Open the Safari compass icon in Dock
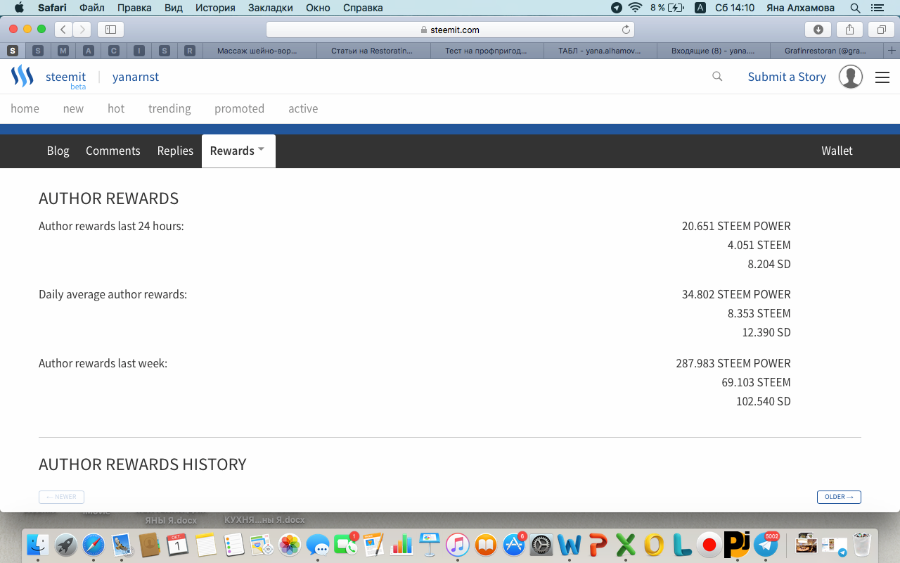Viewport: 900px width, 563px height. click(x=93, y=544)
